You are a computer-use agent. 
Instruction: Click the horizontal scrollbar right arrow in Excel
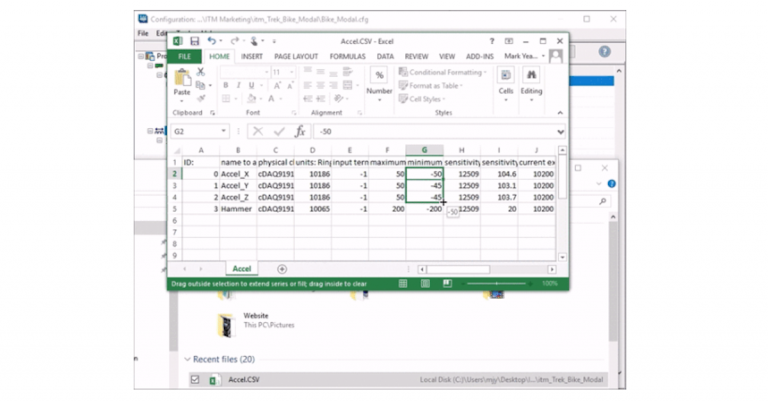[552, 269]
